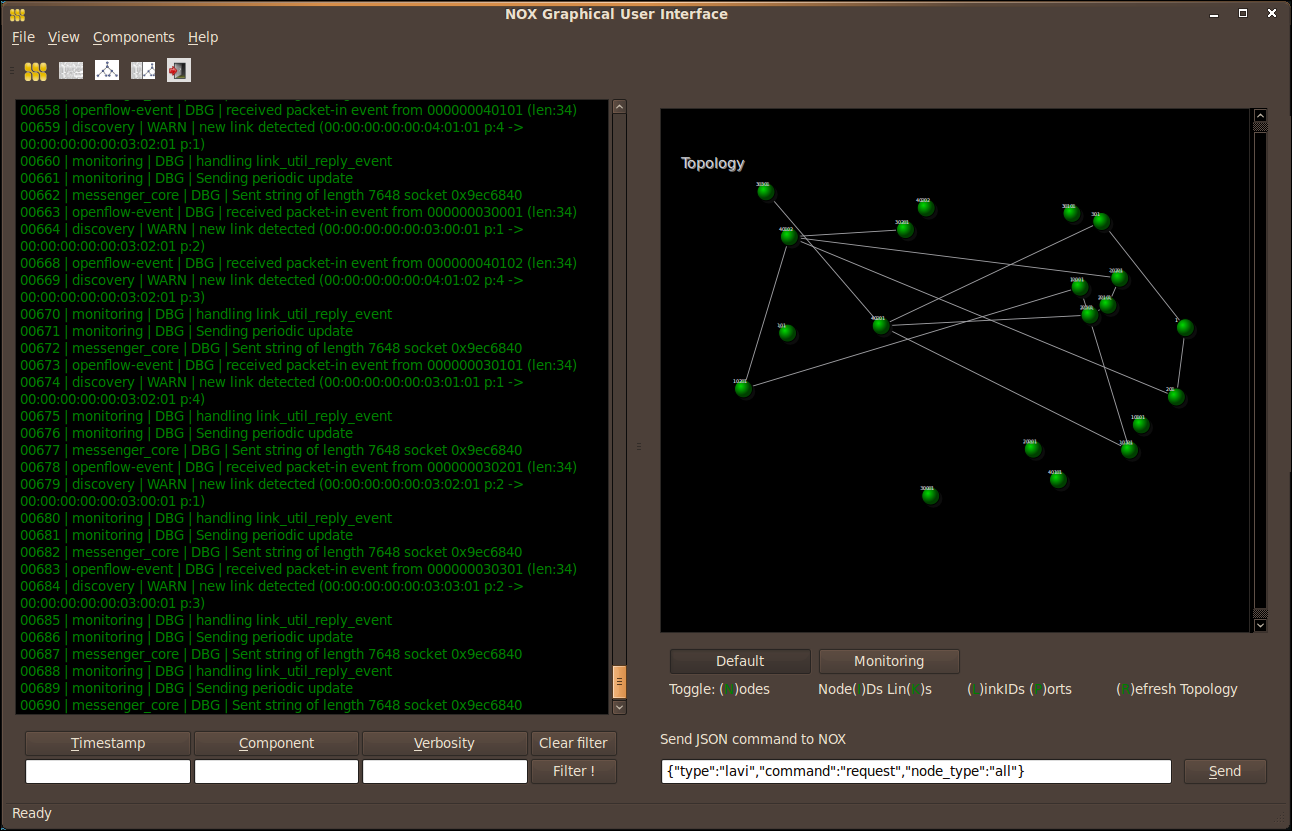
Task: Click the Component filter button
Action: [x=276, y=743]
